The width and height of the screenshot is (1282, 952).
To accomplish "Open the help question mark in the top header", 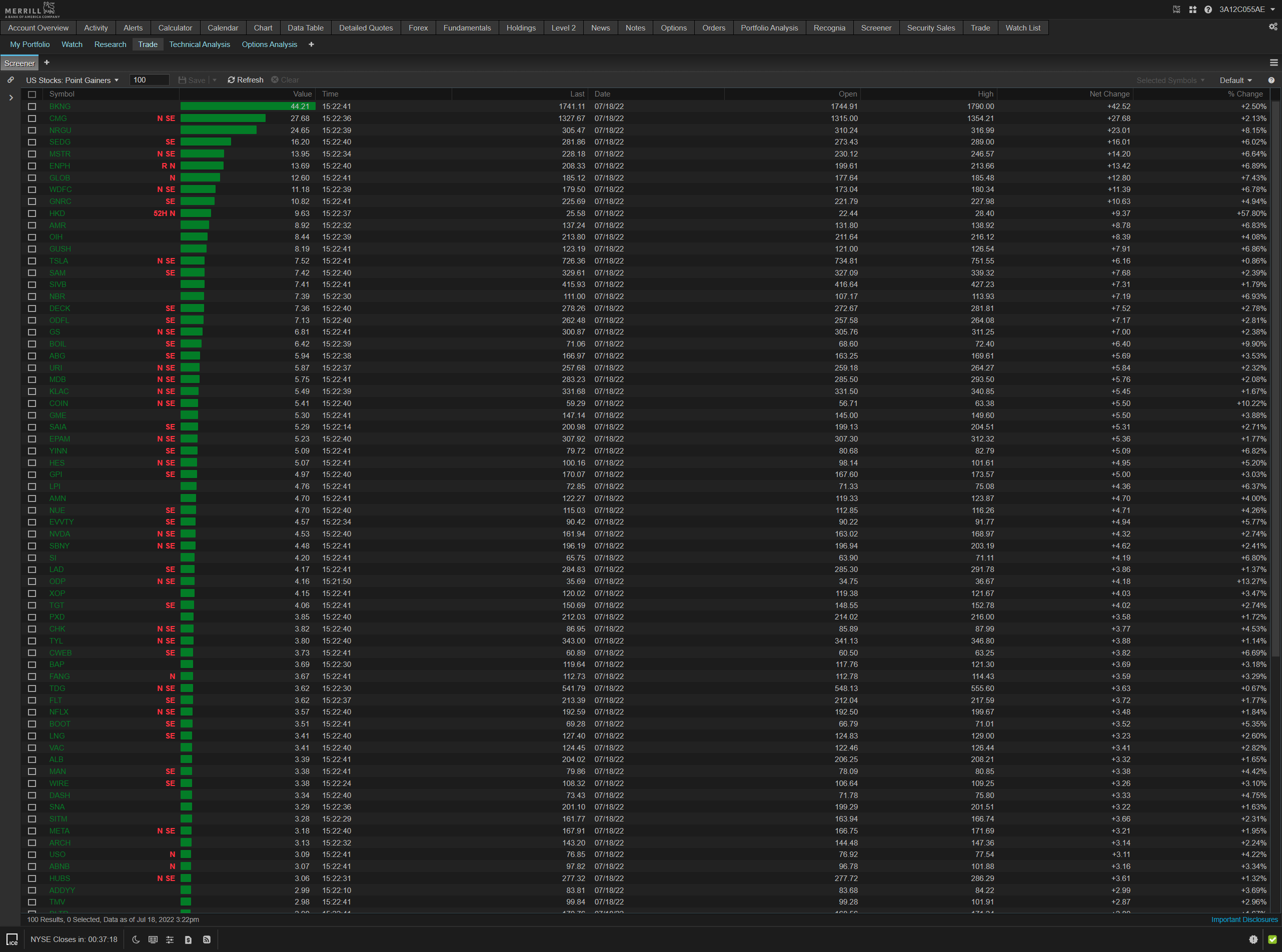I will pyautogui.click(x=1207, y=9).
